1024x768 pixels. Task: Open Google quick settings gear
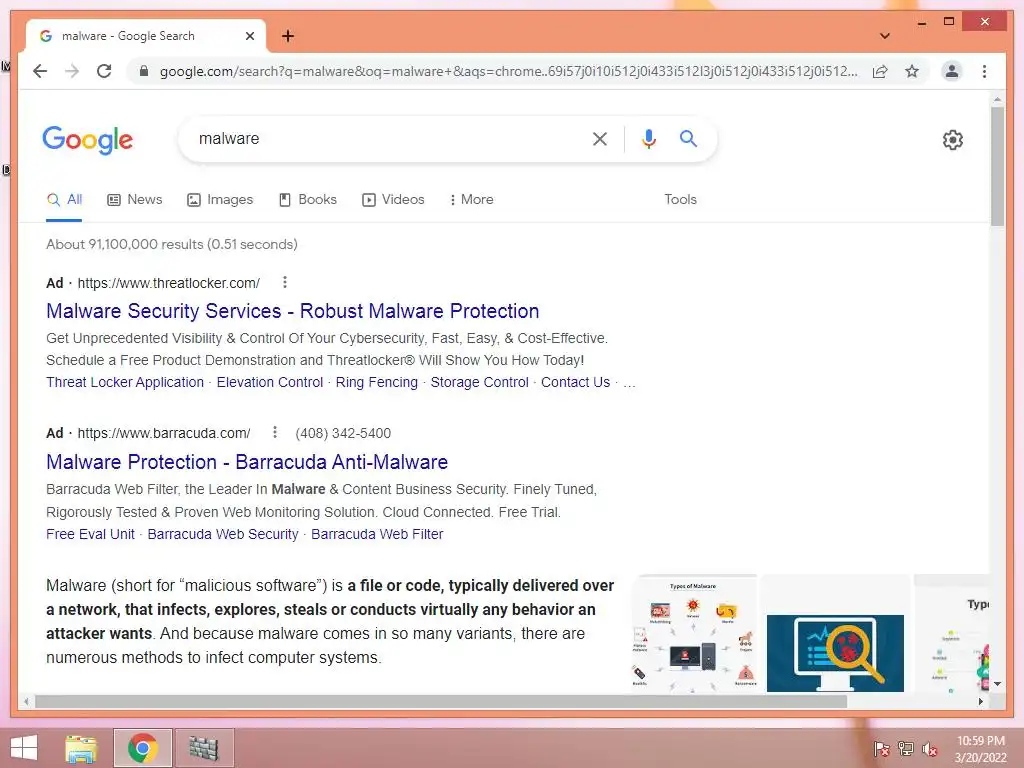pyautogui.click(x=952, y=139)
